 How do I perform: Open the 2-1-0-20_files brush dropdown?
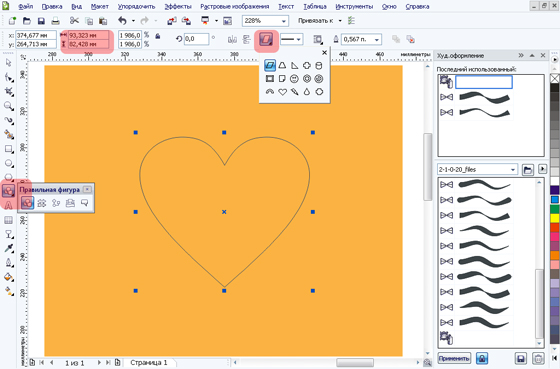[x=513, y=170]
